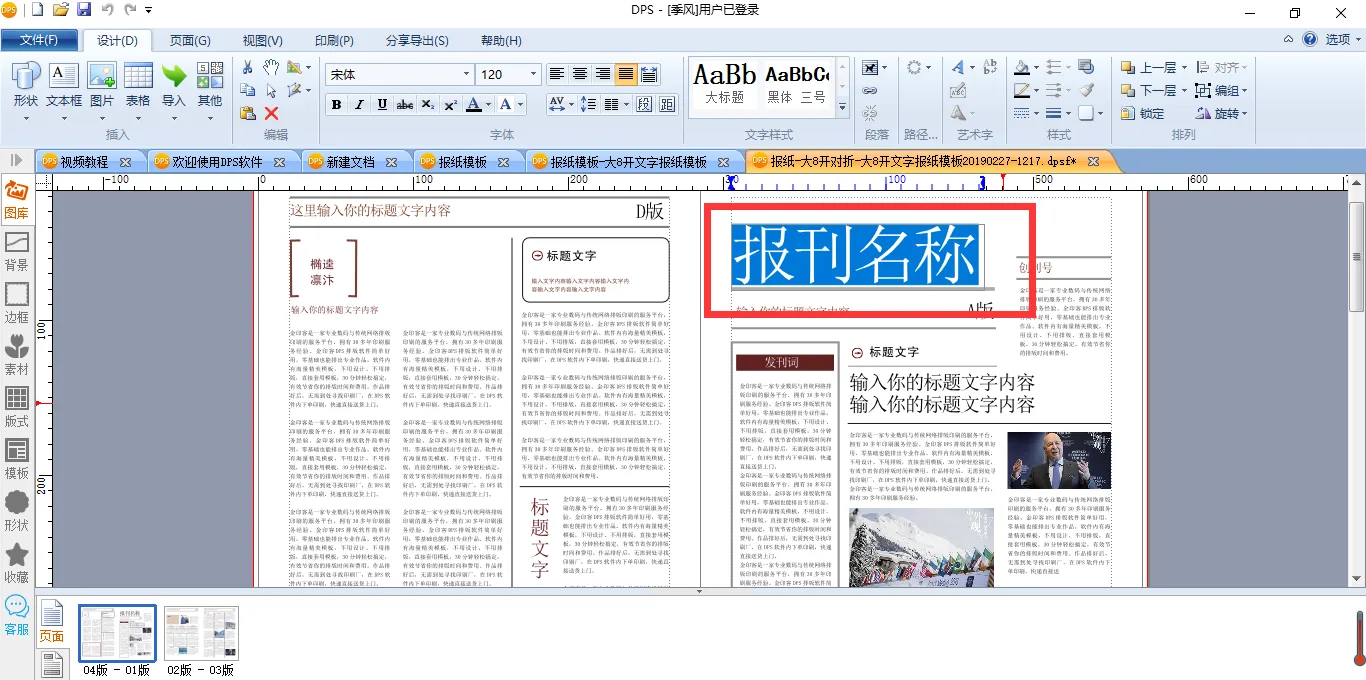Click the 客服 customer service icon
Image resolution: width=1366 pixels, height=680 pixels.
(16, 614)
